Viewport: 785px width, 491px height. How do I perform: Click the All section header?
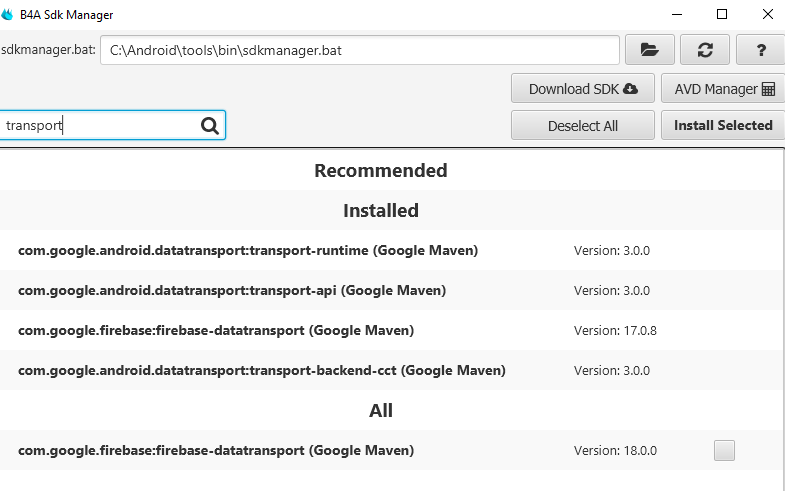(x=381, y=410)
